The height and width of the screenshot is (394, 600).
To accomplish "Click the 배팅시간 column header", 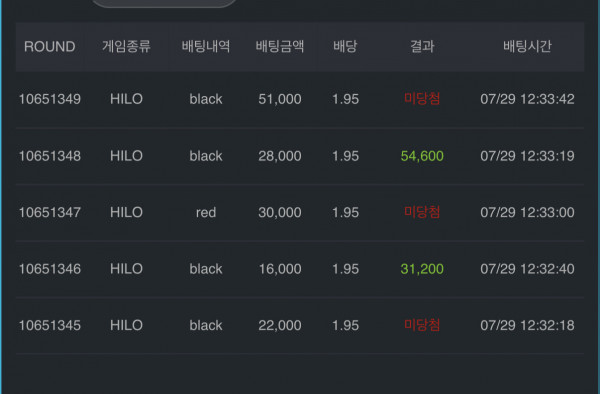I will 527,47.
